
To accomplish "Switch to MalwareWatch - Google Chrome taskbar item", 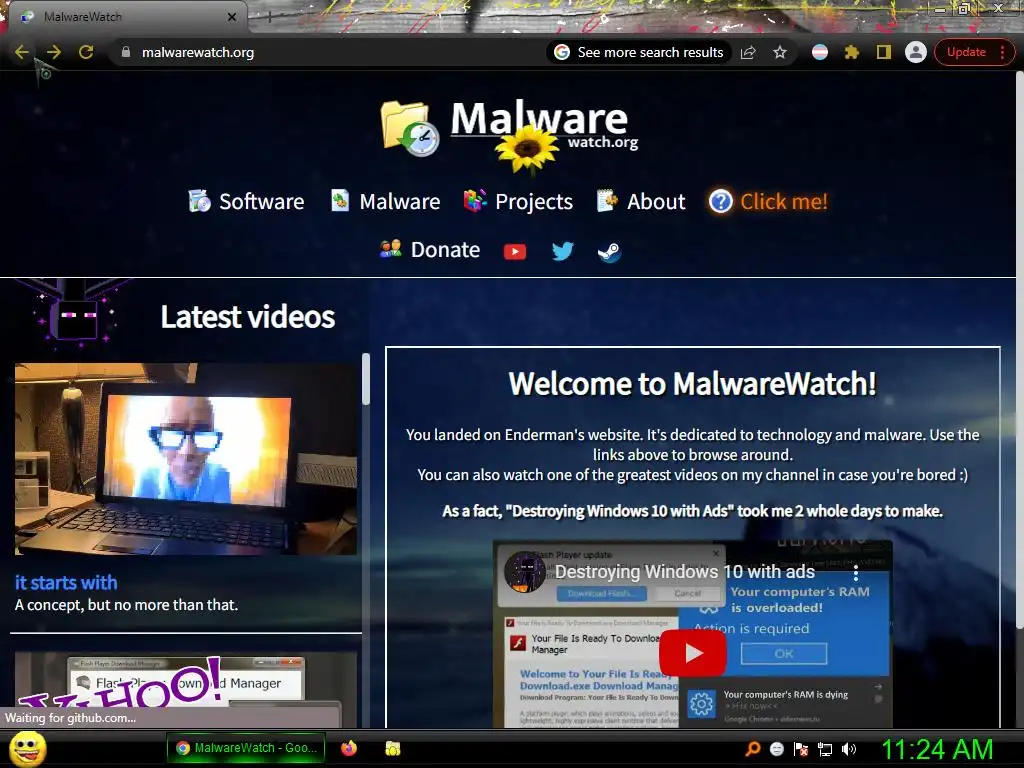I will (246, 748).
